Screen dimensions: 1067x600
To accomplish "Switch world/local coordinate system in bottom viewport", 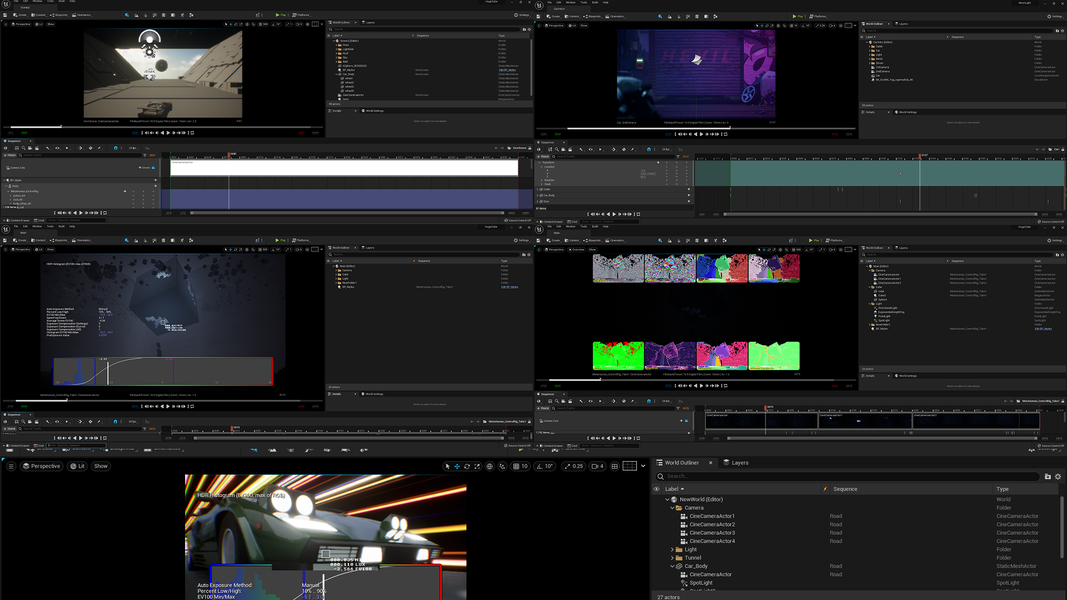I will click(x=489, y=466).
